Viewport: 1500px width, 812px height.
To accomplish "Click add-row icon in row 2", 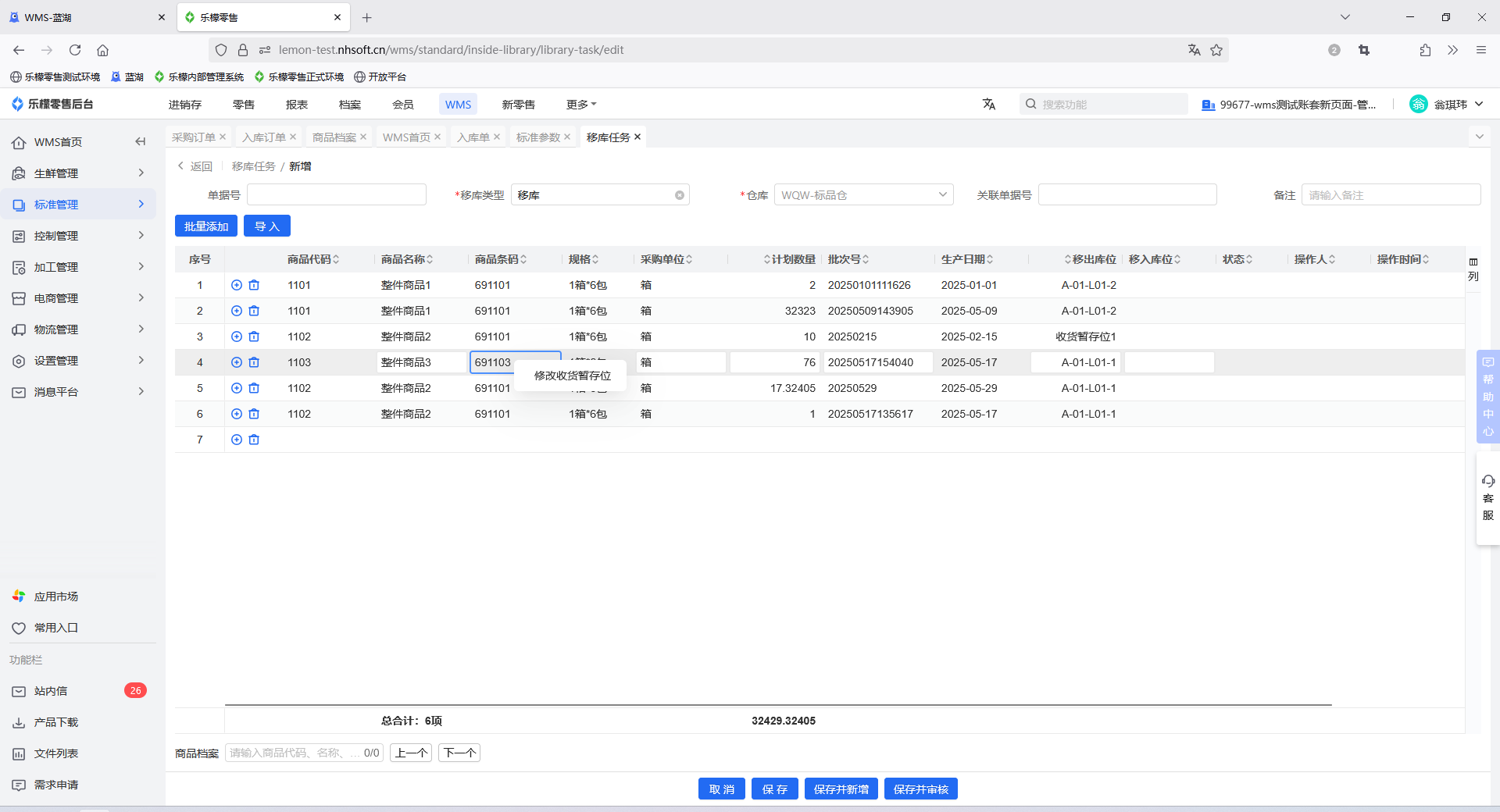I will coord(237,311).
